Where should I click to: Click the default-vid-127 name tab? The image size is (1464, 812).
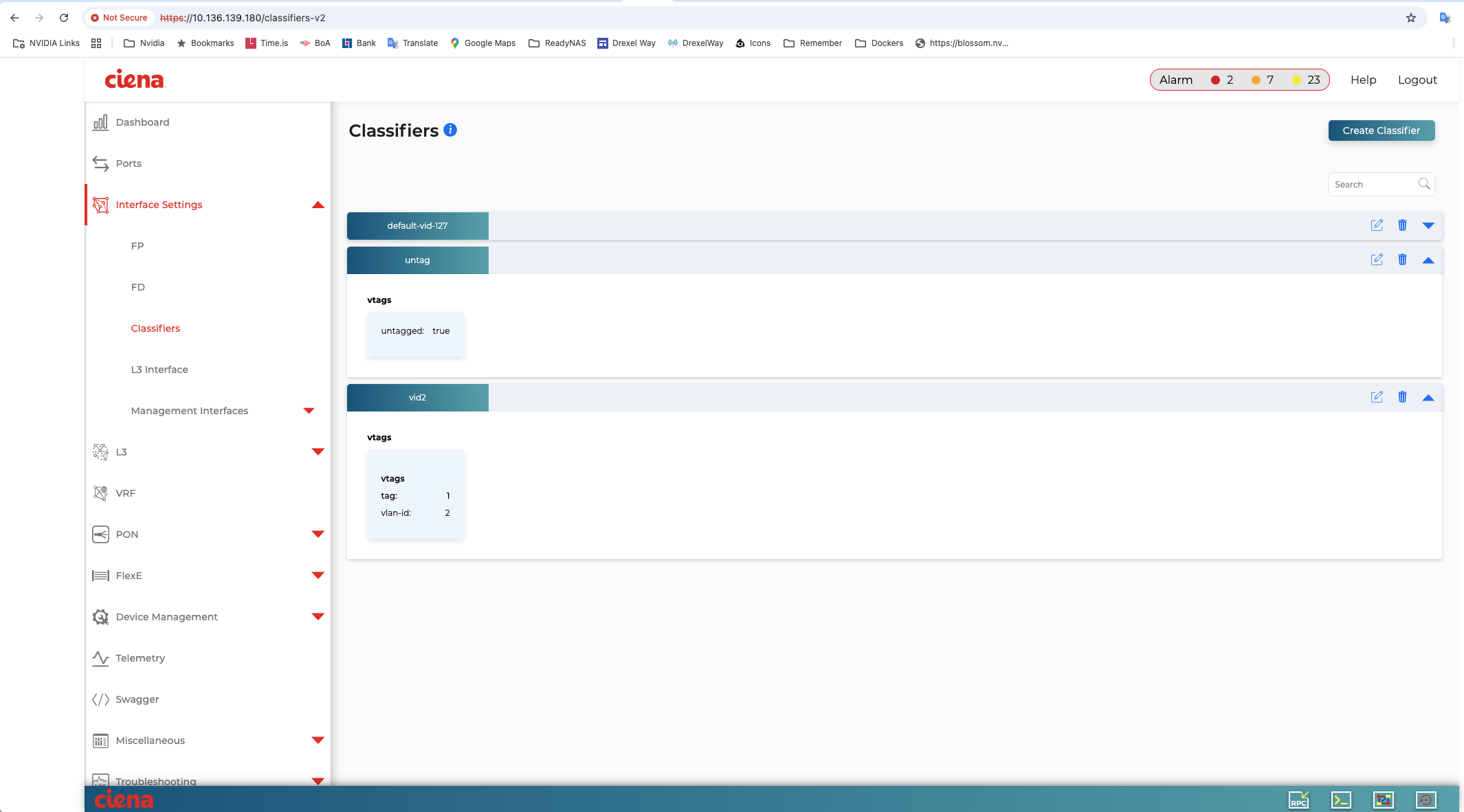(417, 225)
